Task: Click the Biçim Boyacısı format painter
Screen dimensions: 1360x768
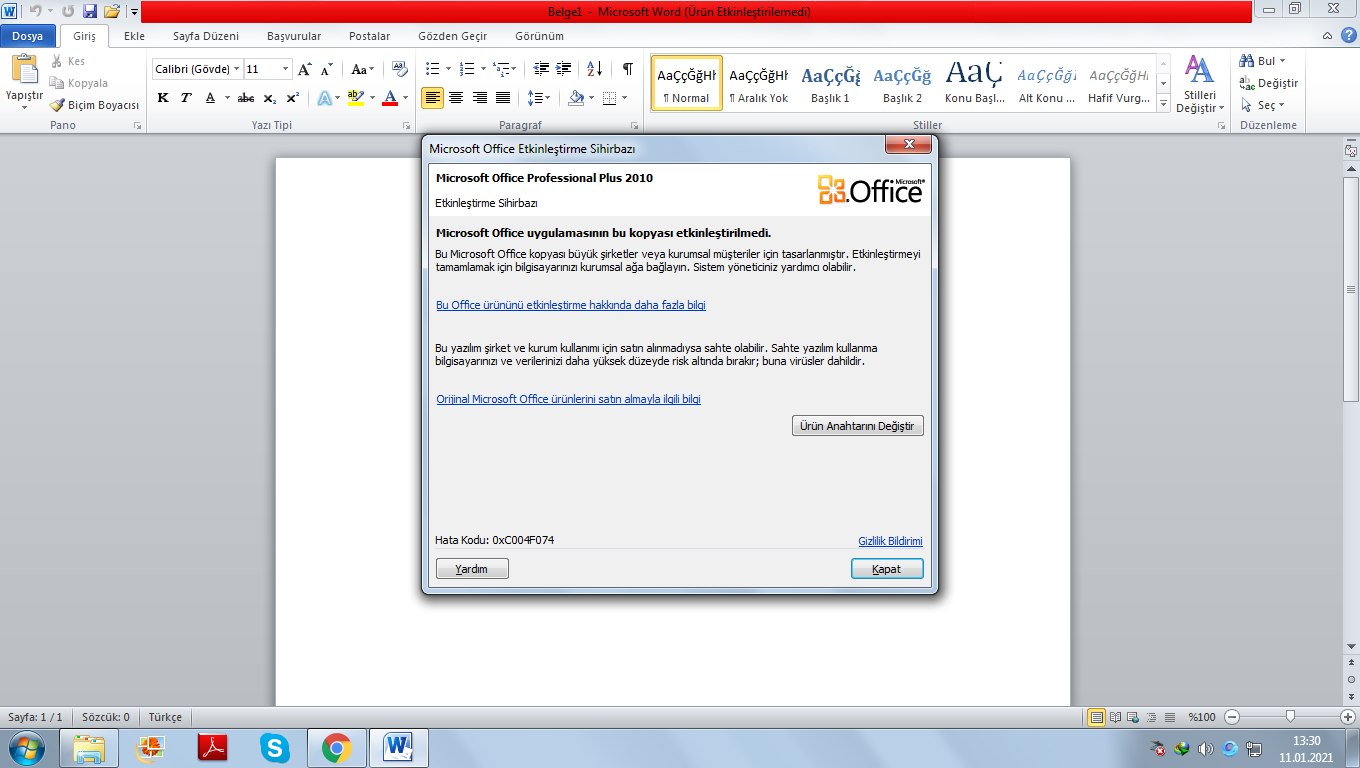Action: tap(96, 105)
